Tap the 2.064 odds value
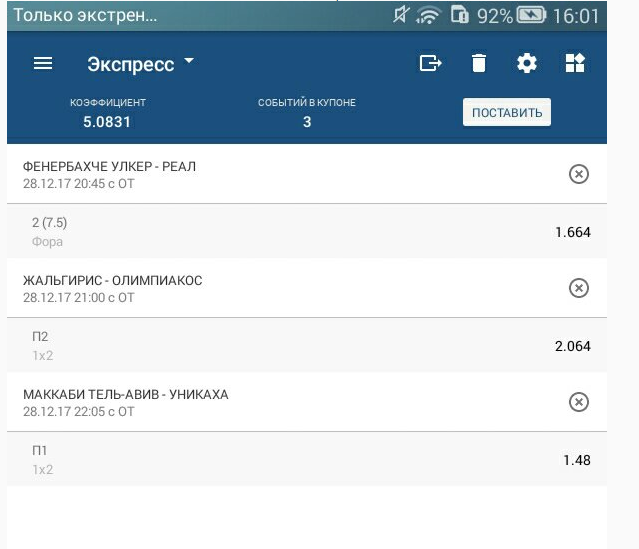Screen dimensions: 639x549 [x=572, y=346]
